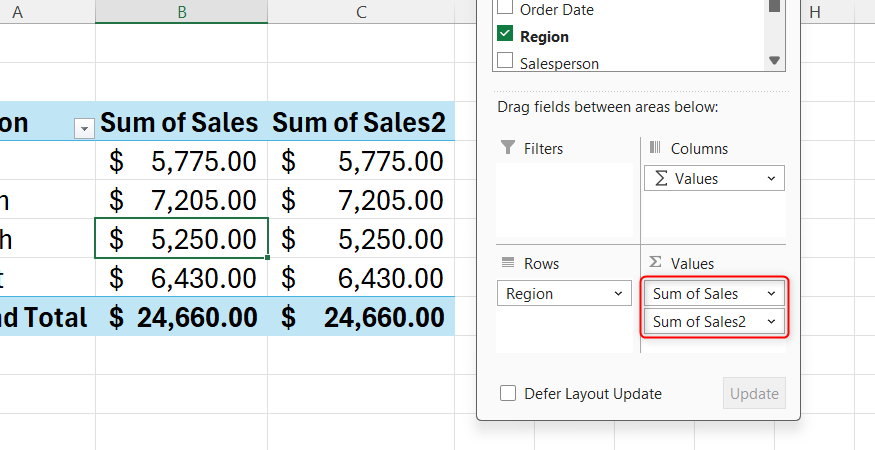
Task: Click the Update button
Action: (x=754, y=393)
